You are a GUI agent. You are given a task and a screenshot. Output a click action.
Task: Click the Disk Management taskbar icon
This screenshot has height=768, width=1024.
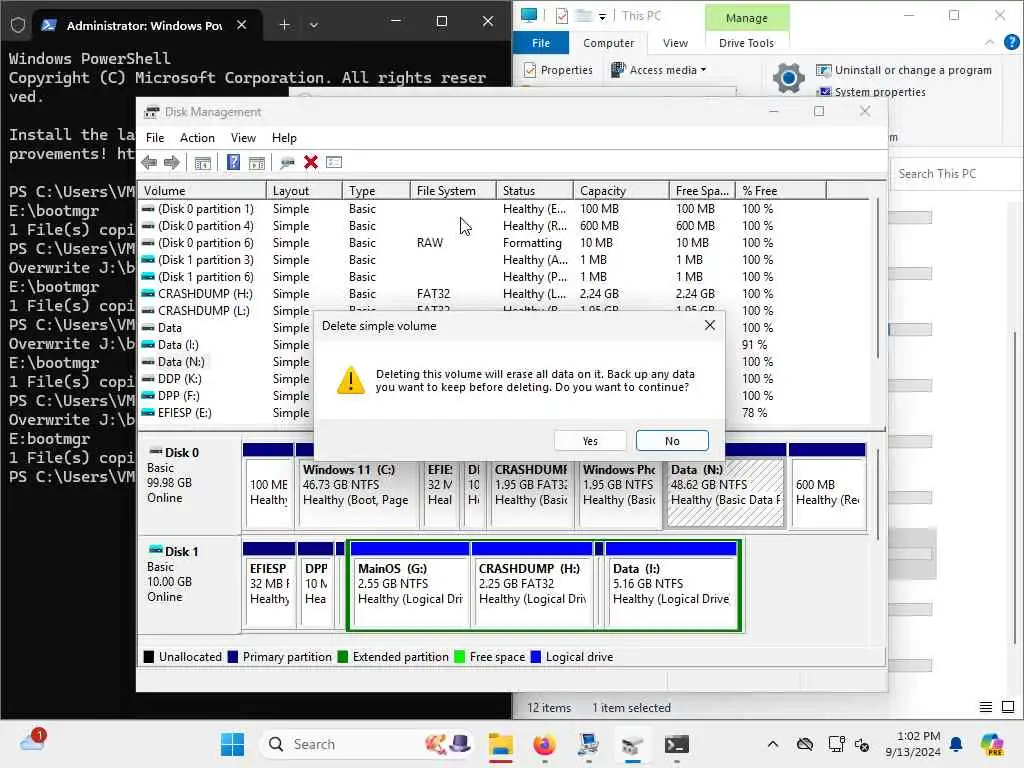632,744
